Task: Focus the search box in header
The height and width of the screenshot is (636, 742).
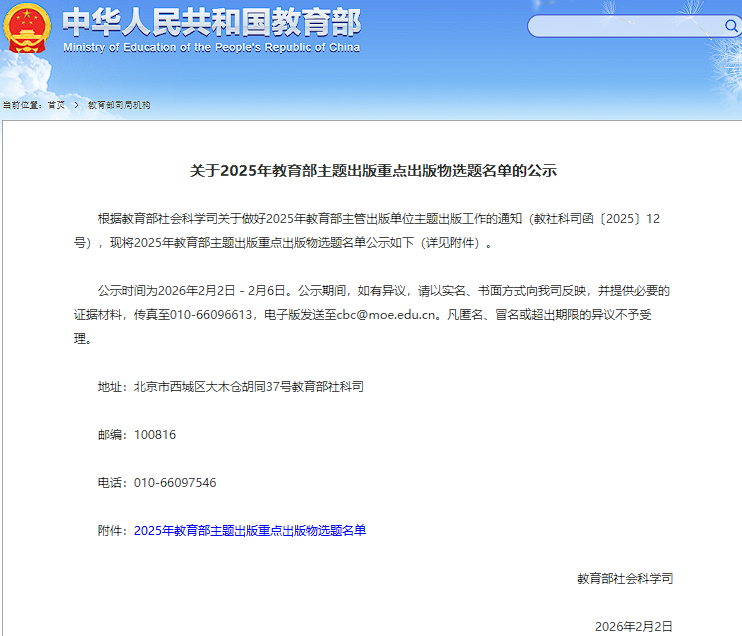Action: [630, 26]
